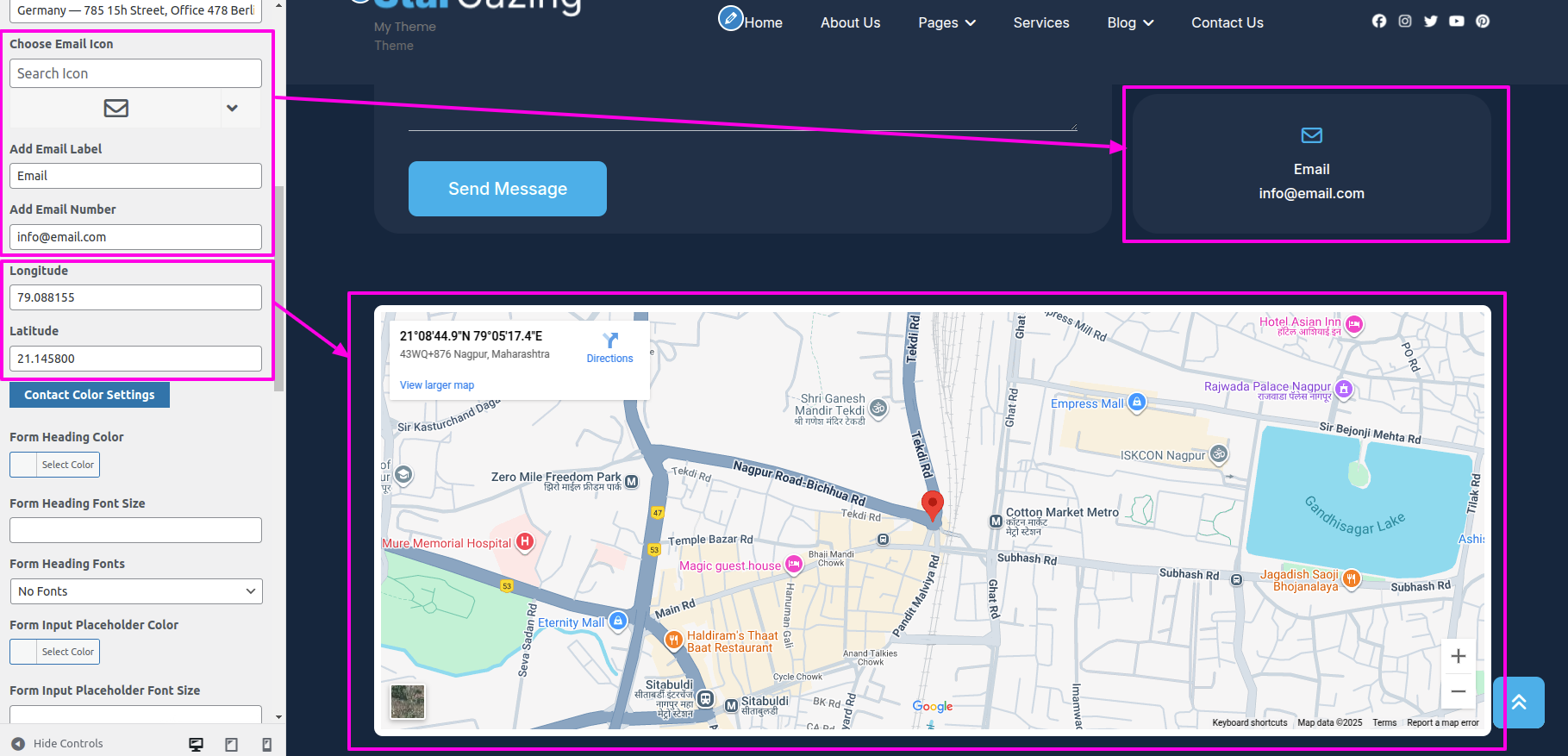Click the Longitude input field

coord(135,297)
